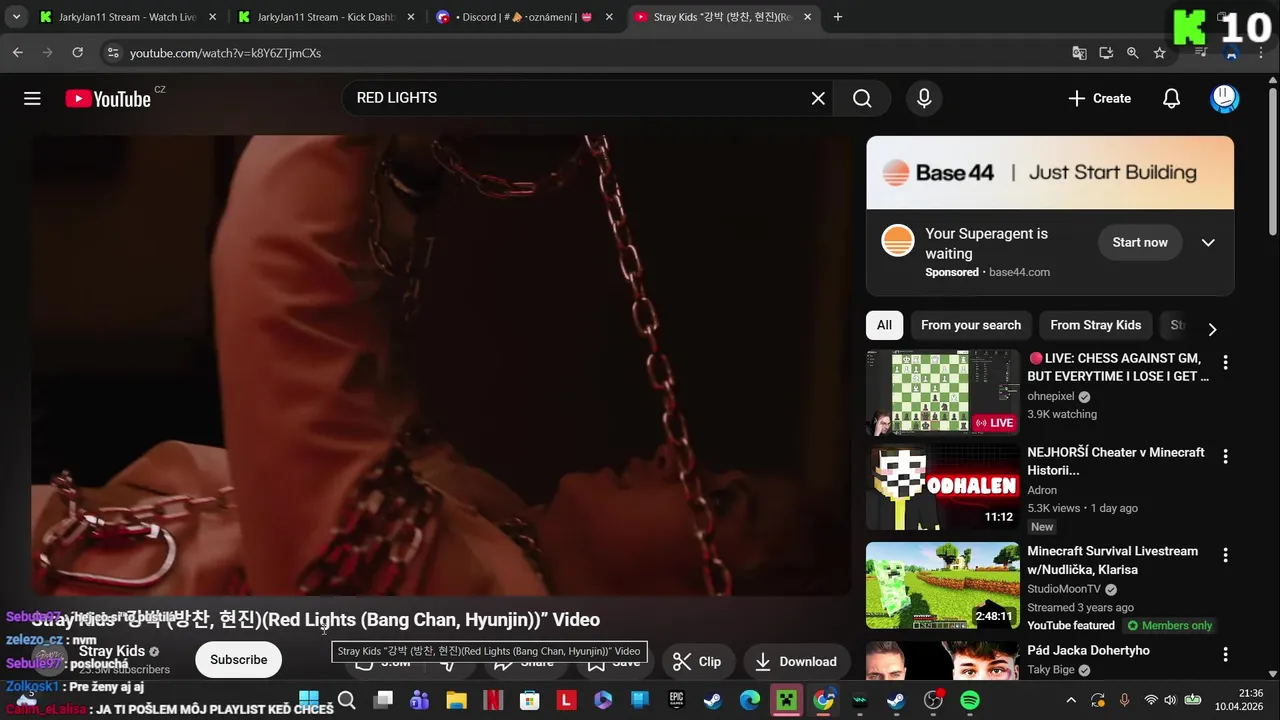Start voice search with microphone
This screenshot has height=720, width=1280.
(924, 98)
